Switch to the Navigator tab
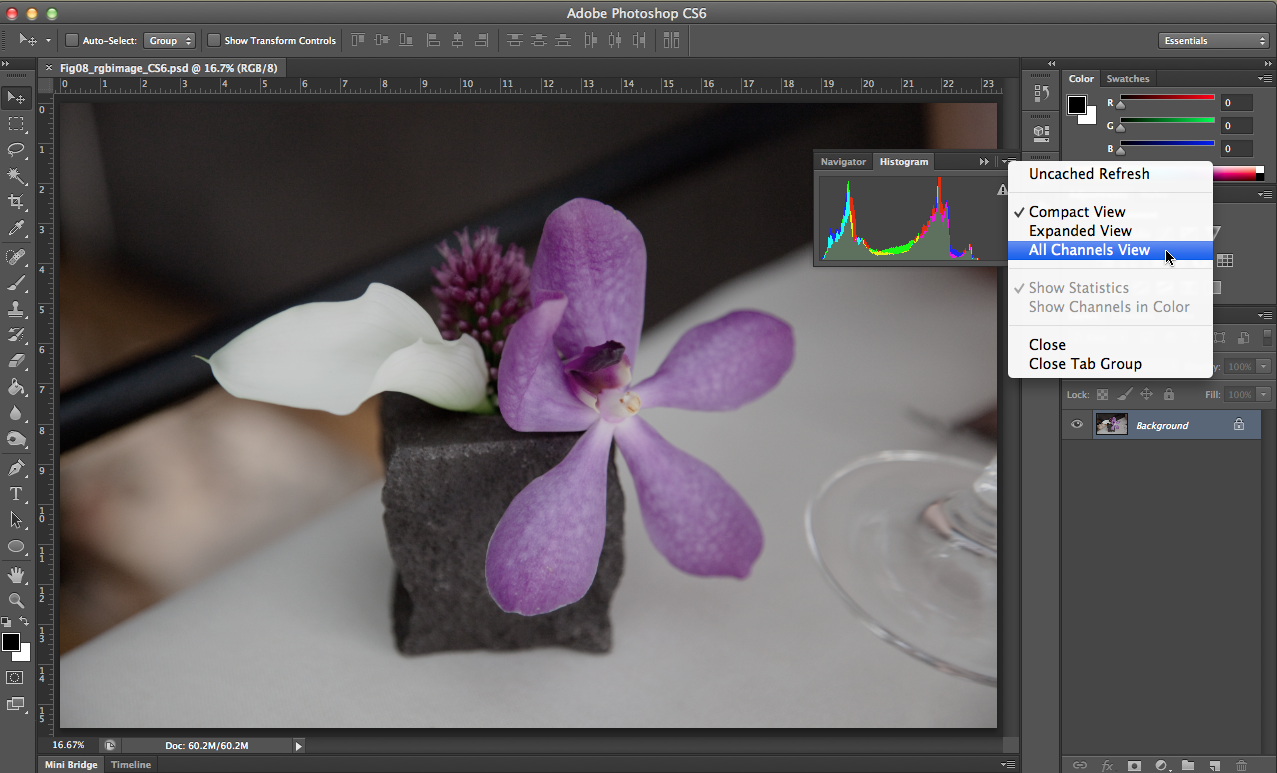 (x=843, y=162)
